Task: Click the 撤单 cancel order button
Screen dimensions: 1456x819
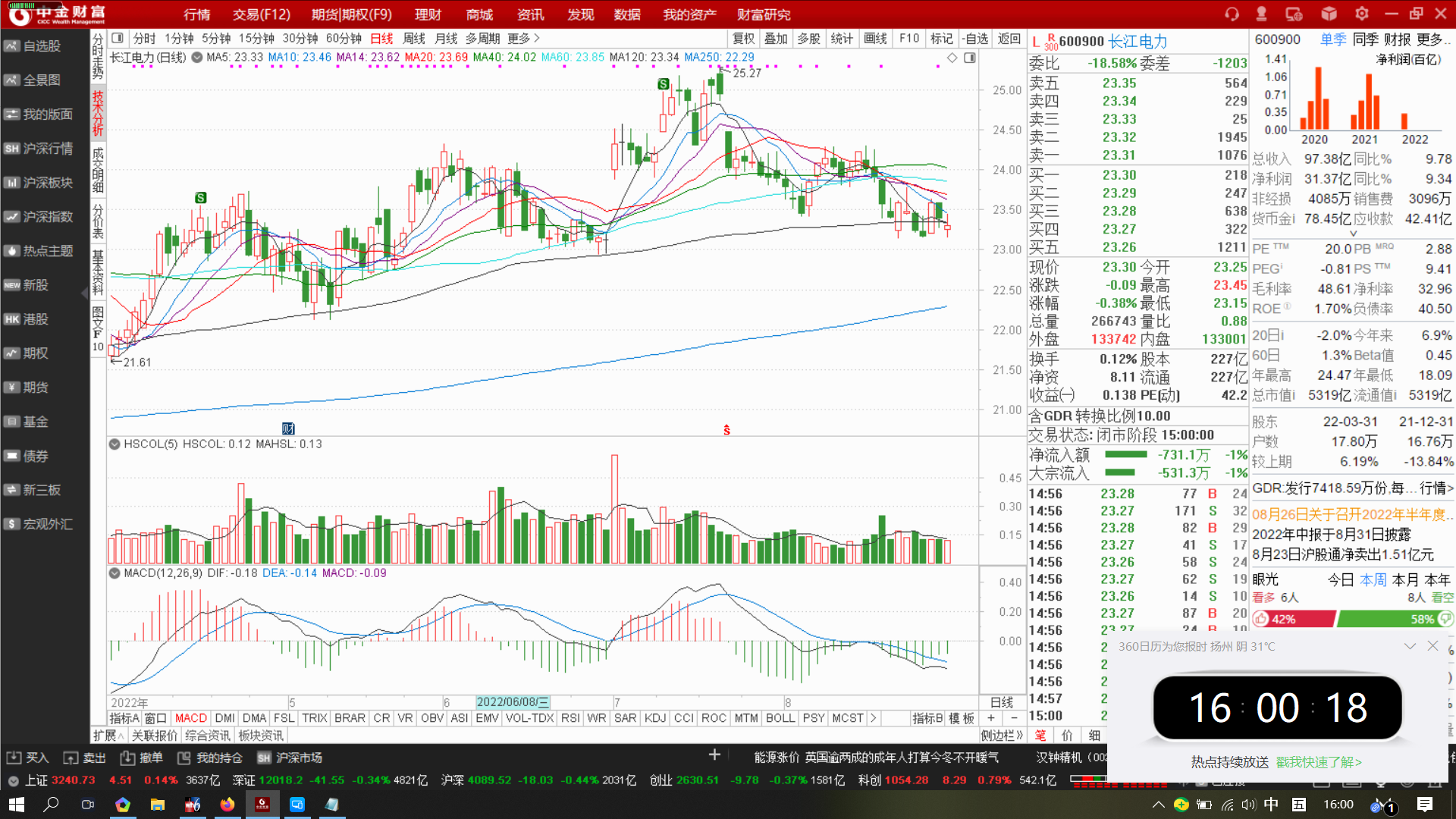Action: pos(141,758)
